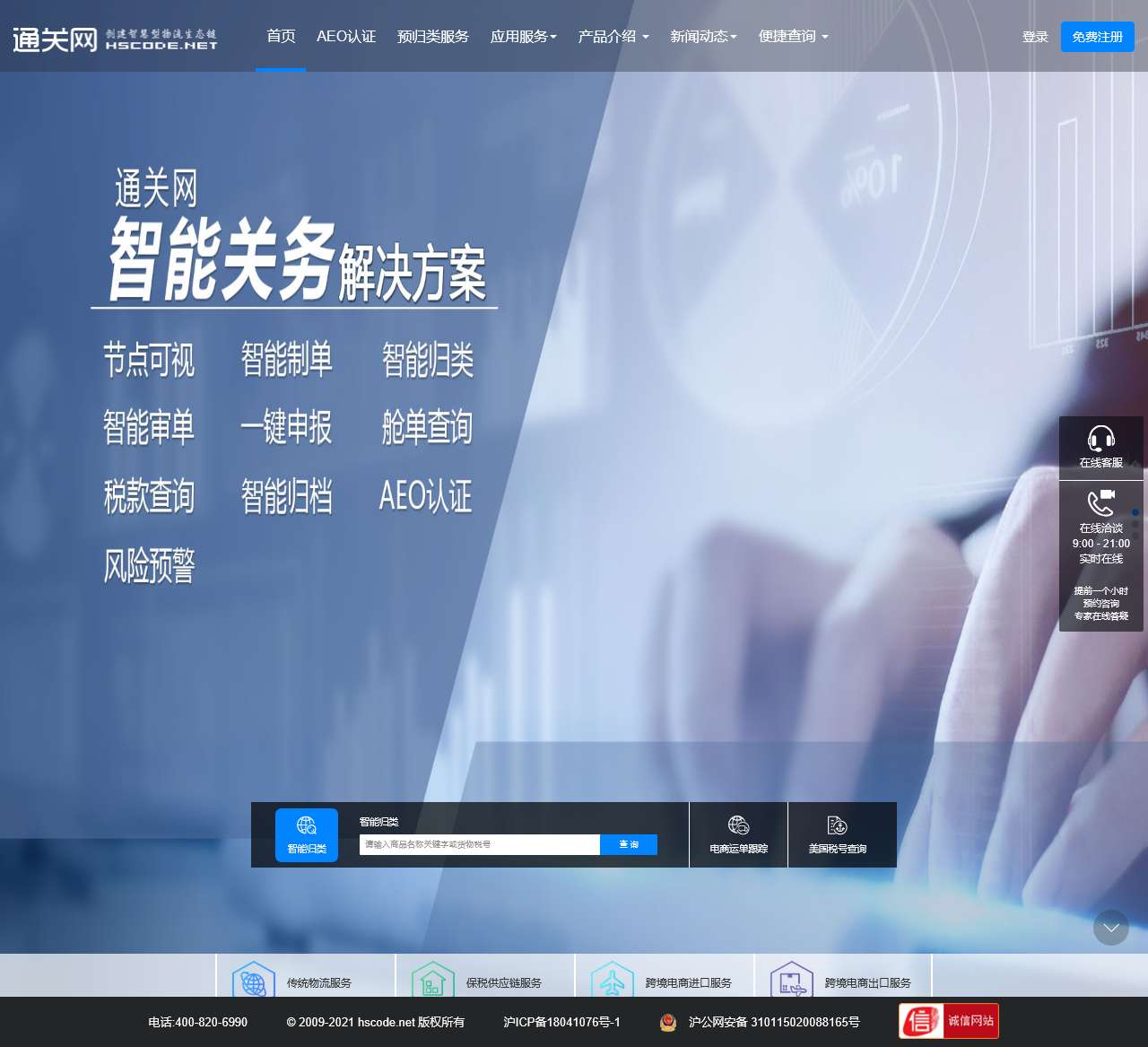Click the 通关网 HSCODE.NET logo

[x=115, y=39]
